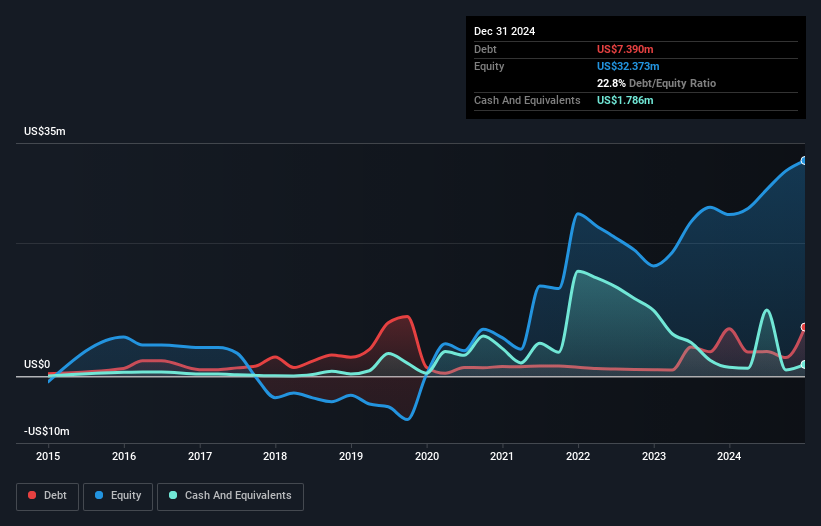Select the red Debt endpoint marker at Dec 2024
The height and width of the screenshot is (526, 821).
[804, 327]
